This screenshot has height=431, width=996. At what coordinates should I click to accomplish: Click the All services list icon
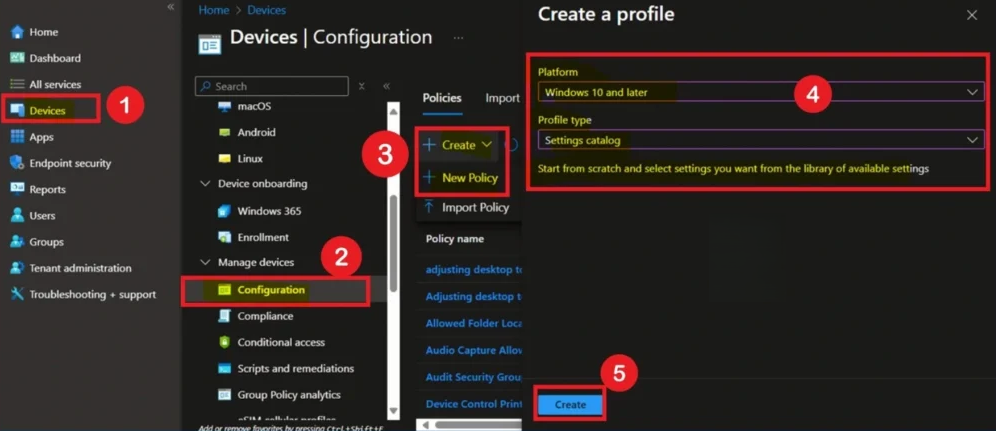pyautogui.click(x=17, y=84)
